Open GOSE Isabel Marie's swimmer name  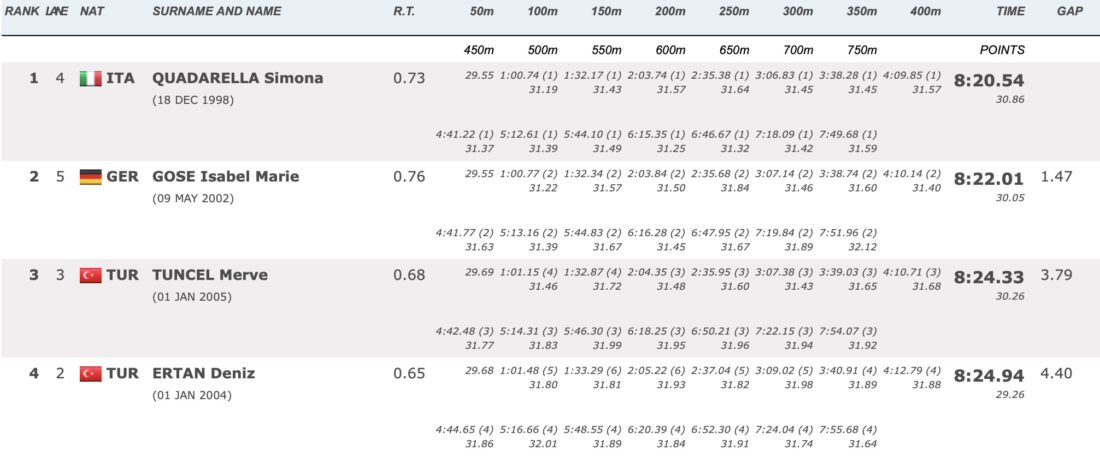pyautogui.click(x=226, y=177)
